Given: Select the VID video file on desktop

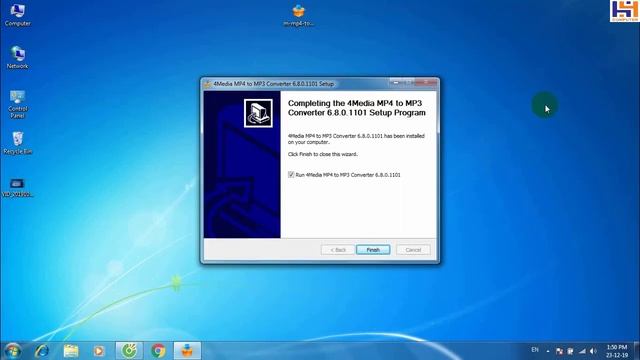Looking at the screenshot, I should [17, 188].
